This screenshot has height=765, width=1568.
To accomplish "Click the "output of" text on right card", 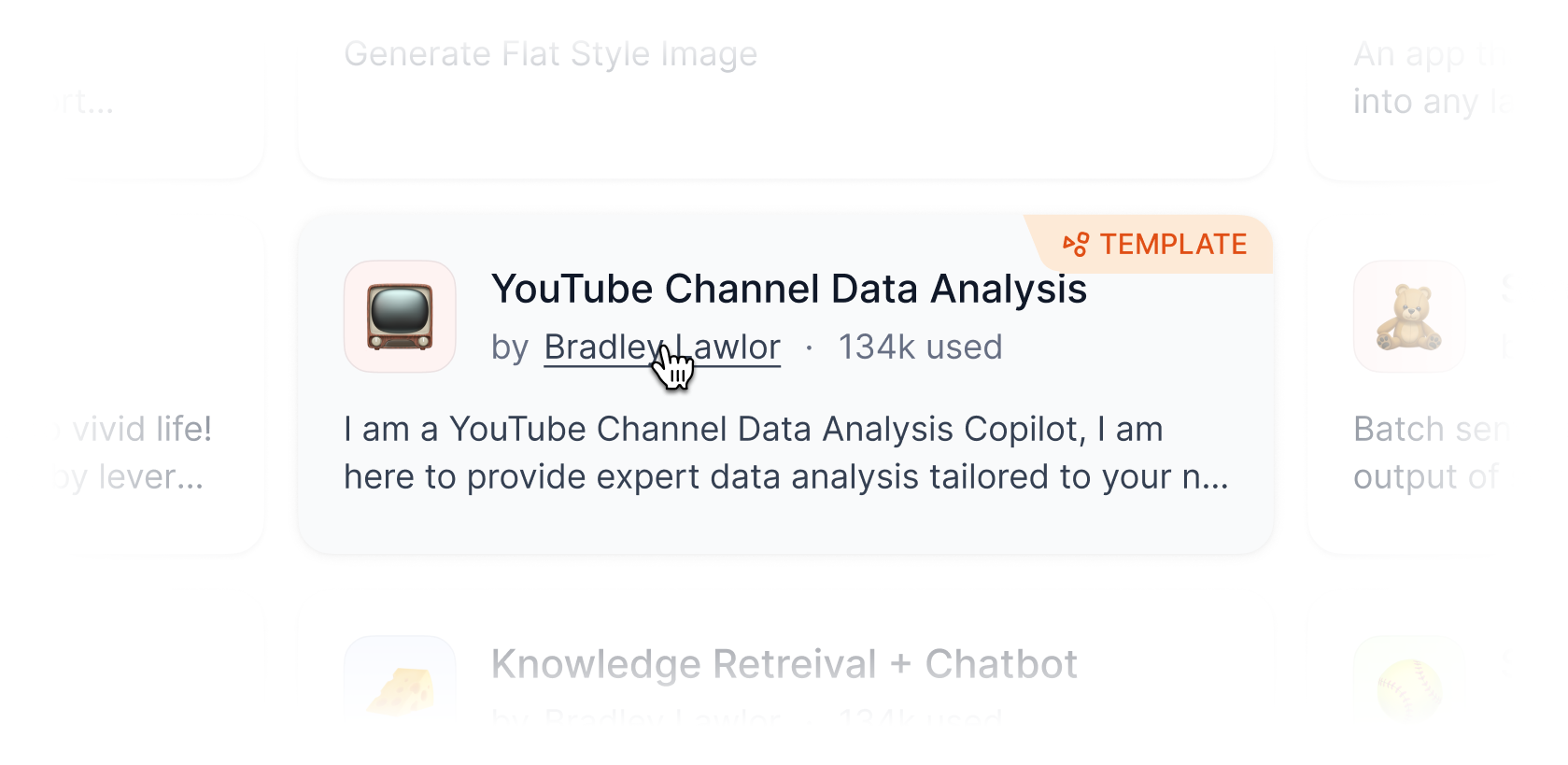I will tap(1425, 477).
